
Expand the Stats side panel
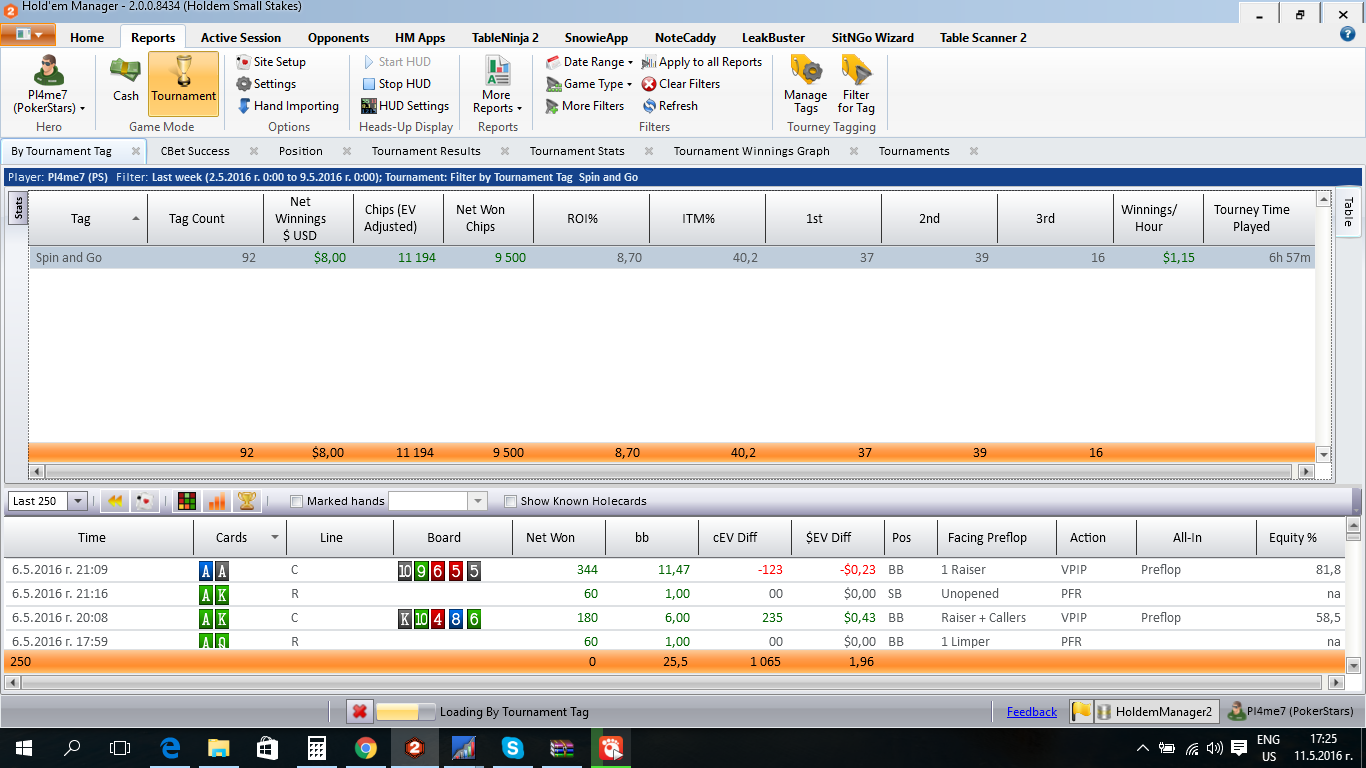pyautogui.click(x=17, y=208)
